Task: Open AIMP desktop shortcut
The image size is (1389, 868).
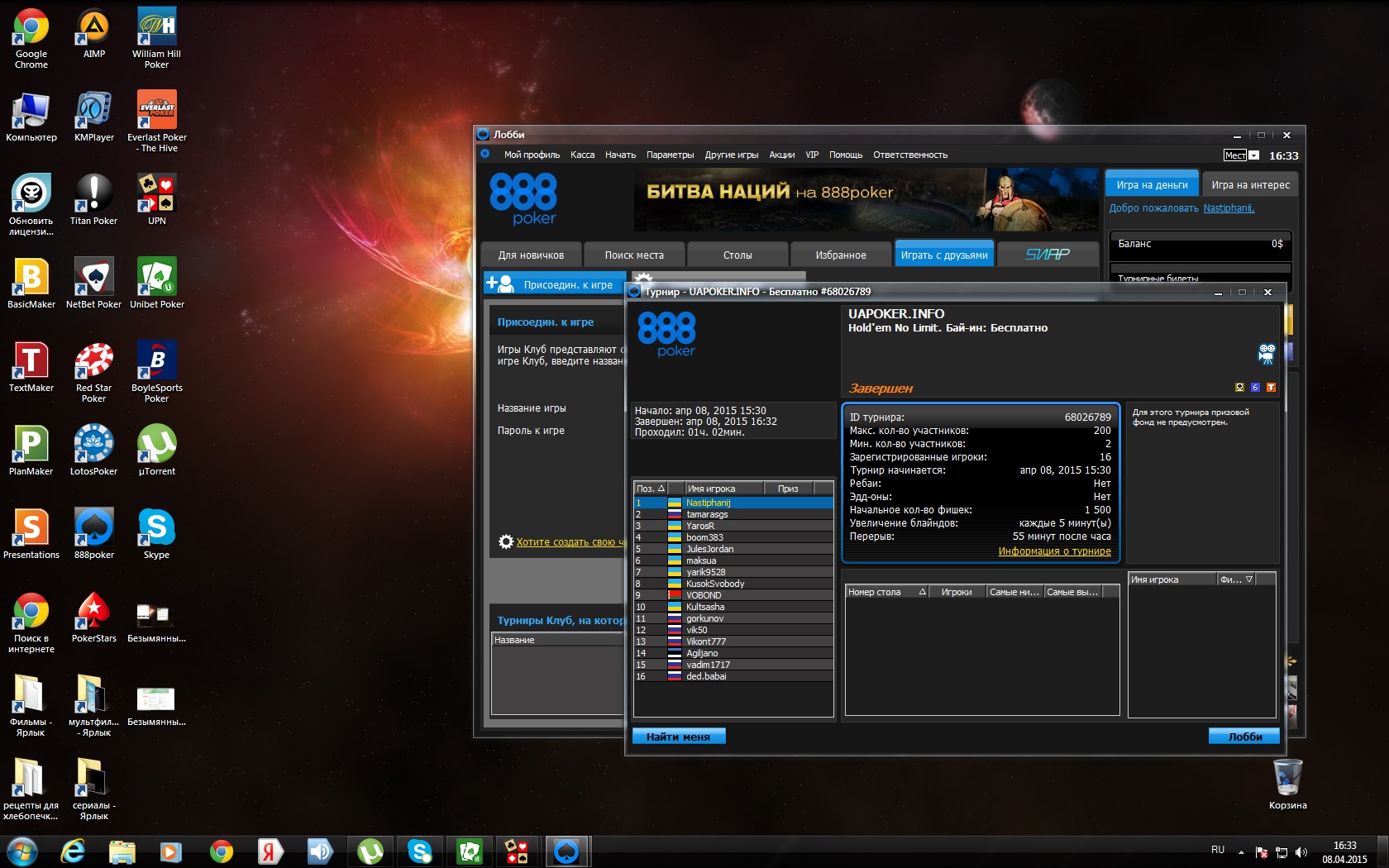Action: point(94,33)
